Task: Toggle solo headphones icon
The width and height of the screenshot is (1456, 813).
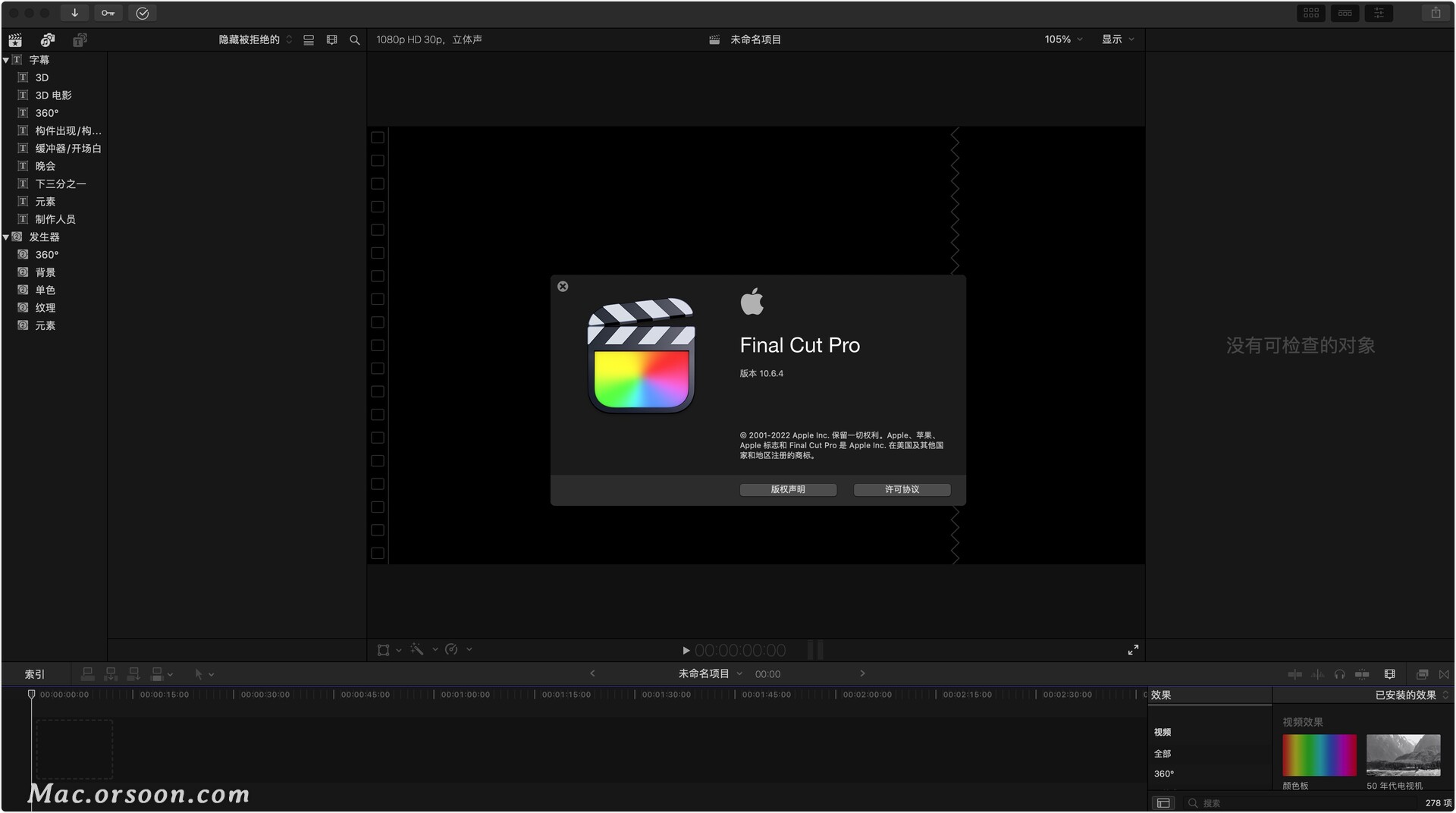Action: tap(1339, 674)
